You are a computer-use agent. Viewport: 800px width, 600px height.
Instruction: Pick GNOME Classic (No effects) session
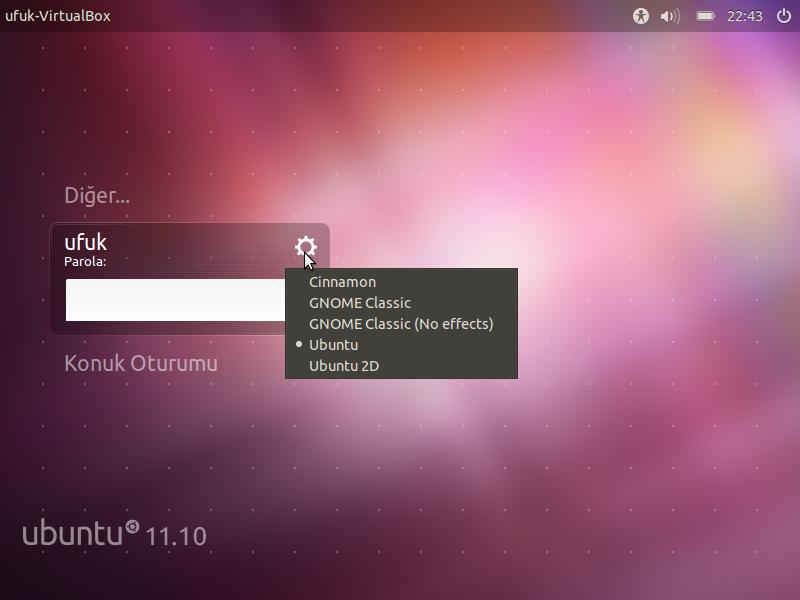[x=401, y=324]
